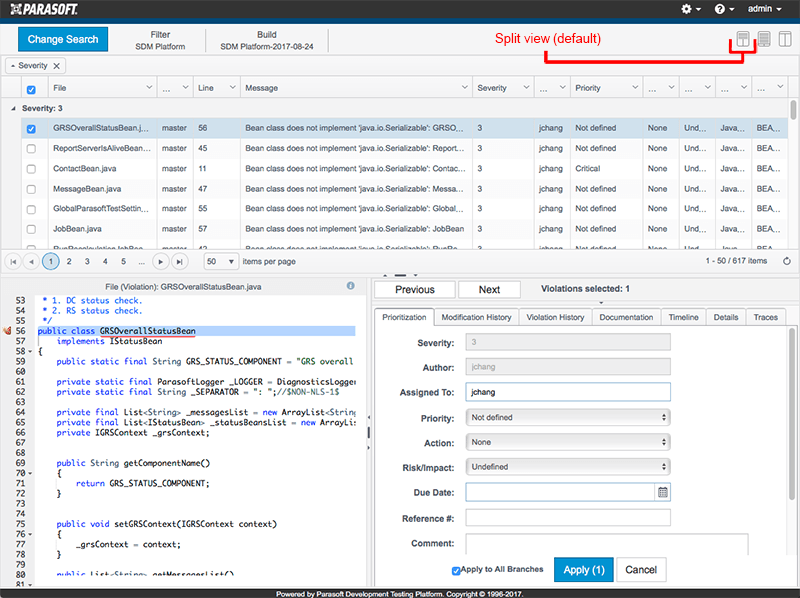Remove the Severity grouping chip

[x=57, y=66]
